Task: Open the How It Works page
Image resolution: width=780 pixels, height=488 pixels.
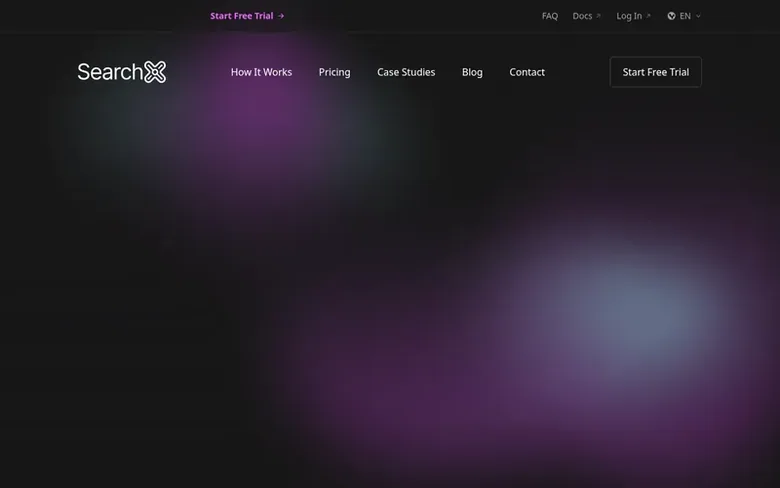Action: coord(261,72)
